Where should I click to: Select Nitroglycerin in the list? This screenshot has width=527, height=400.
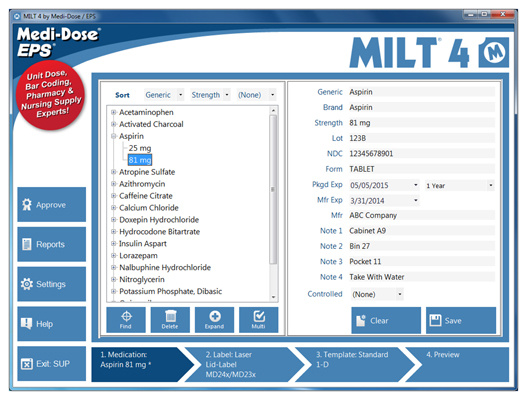coord(142,279)
